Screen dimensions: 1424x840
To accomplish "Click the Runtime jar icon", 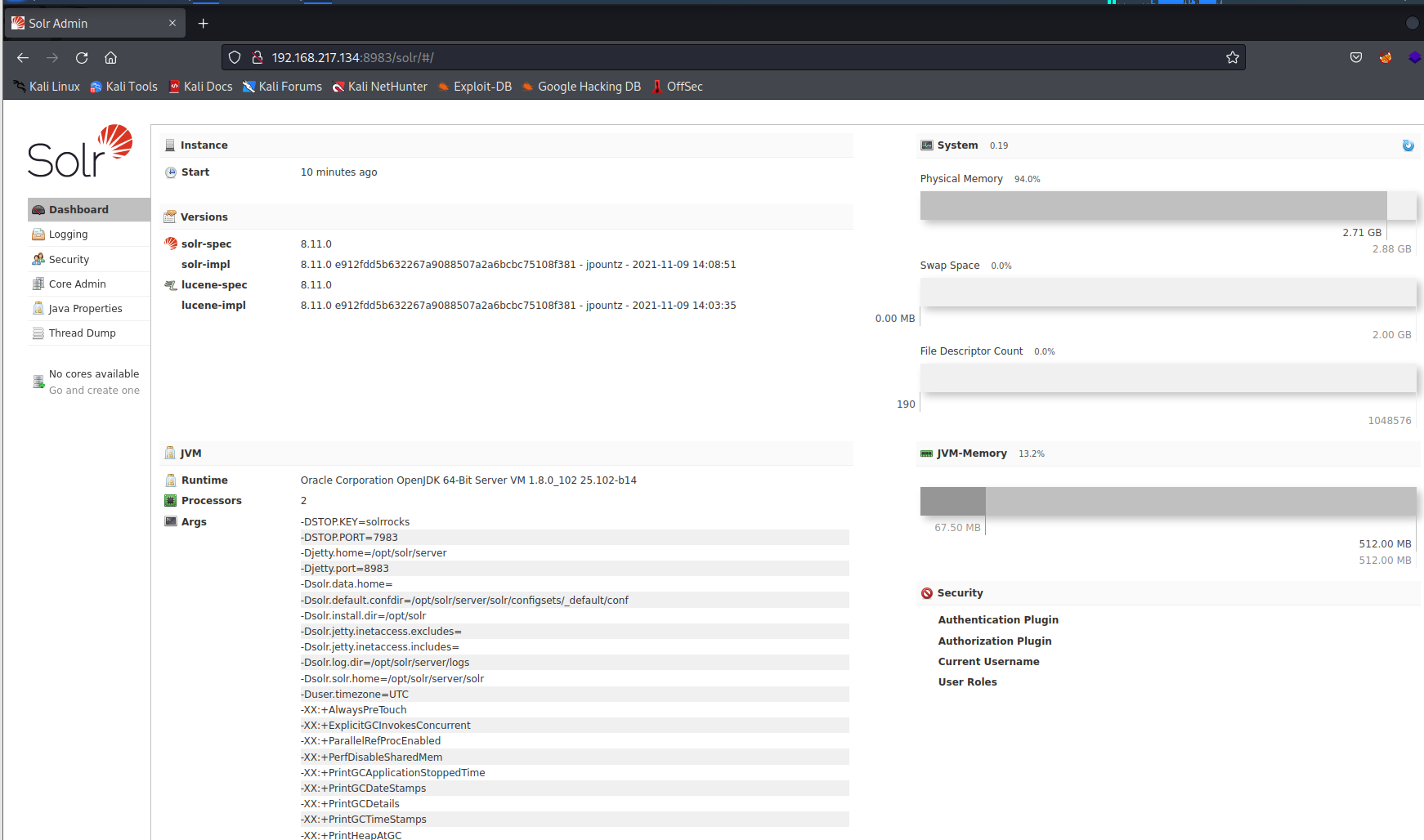I will [171, 480].
